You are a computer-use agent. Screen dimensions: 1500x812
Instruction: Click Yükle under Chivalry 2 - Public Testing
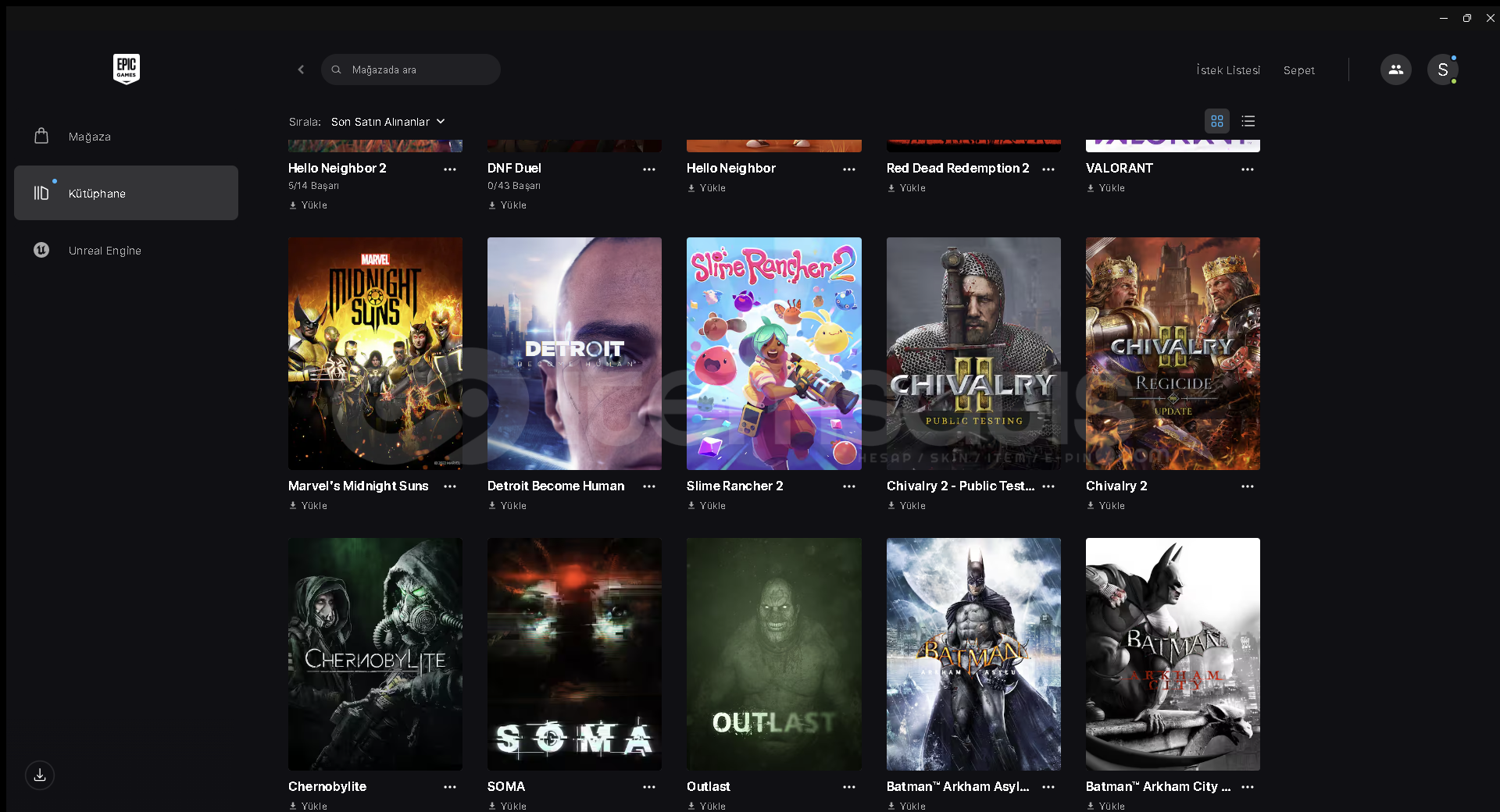pyautogui.click(x=906, y=506)
